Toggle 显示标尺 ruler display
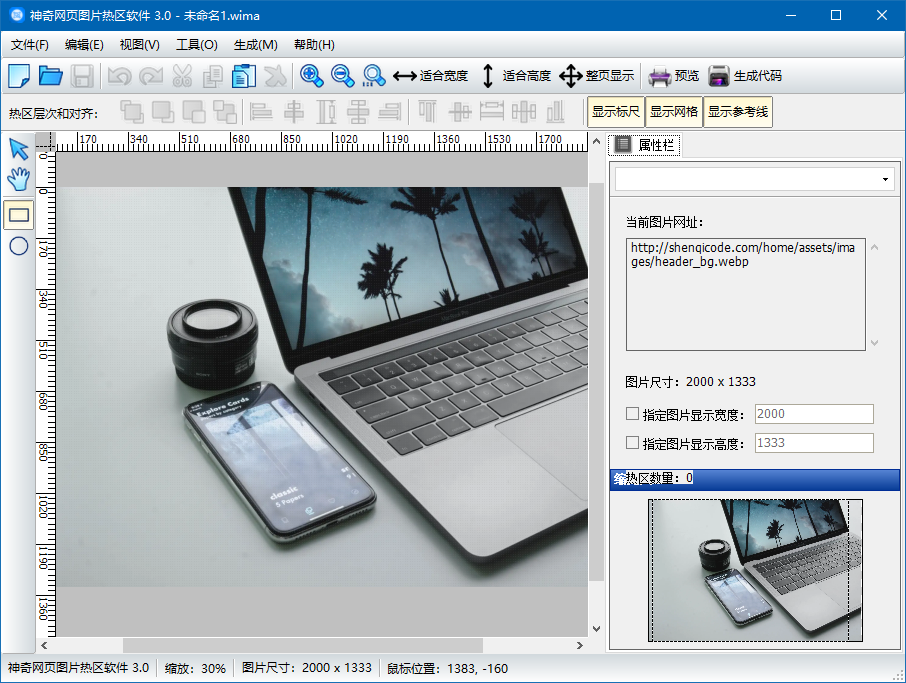 pos(615,112)
